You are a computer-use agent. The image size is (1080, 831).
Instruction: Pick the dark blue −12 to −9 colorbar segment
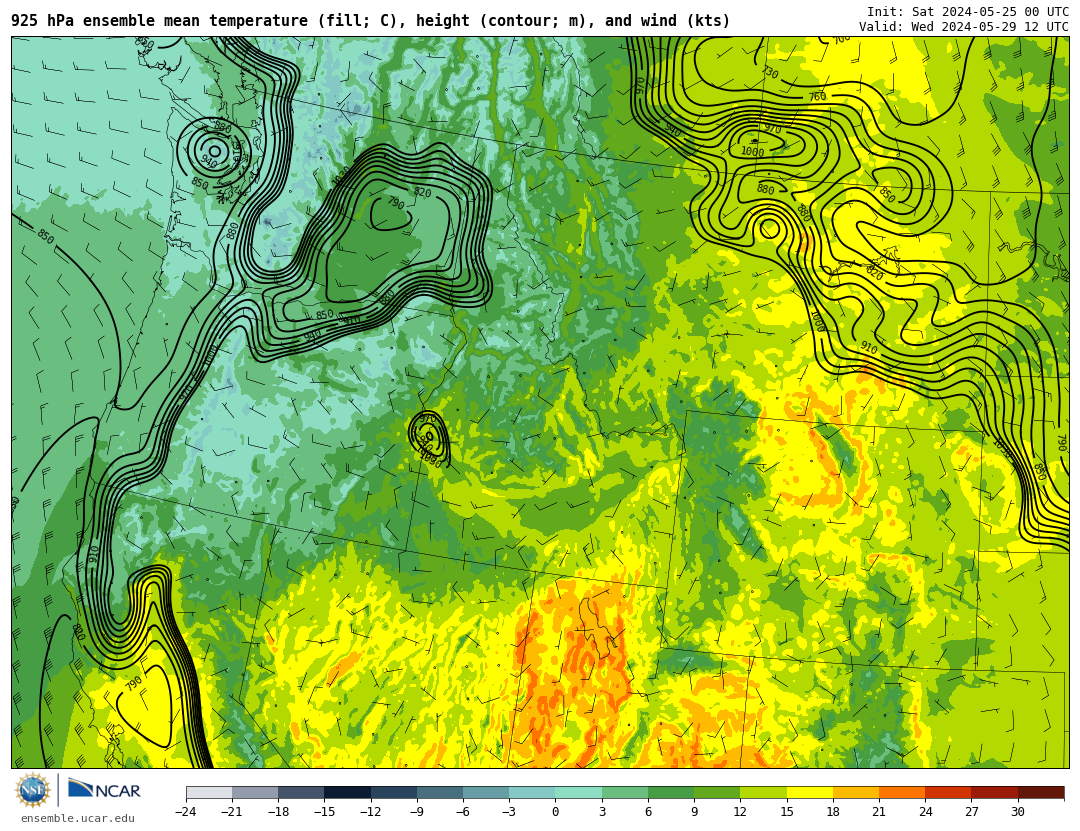[x=394, y=792]
